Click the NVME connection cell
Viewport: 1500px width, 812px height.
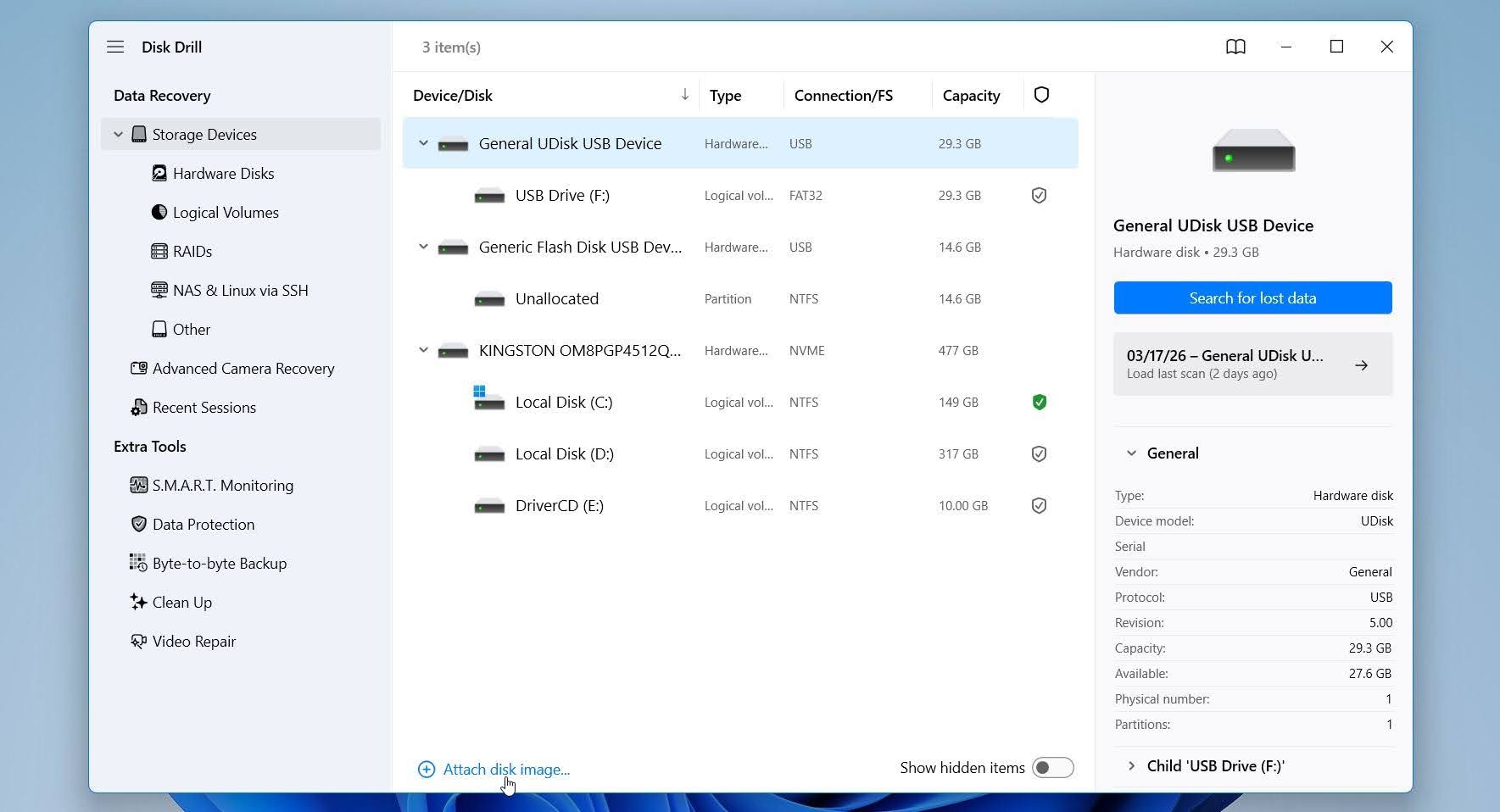[806, 350]
